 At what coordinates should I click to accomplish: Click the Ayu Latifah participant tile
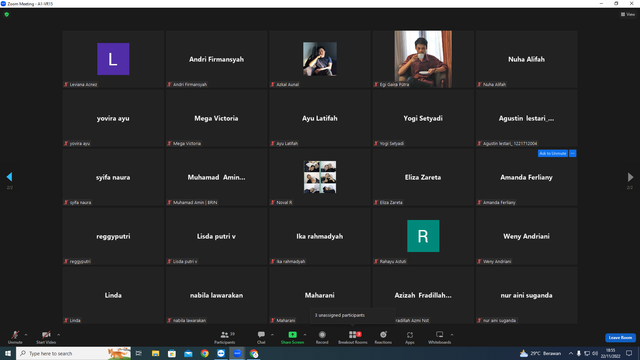(320, 118)
